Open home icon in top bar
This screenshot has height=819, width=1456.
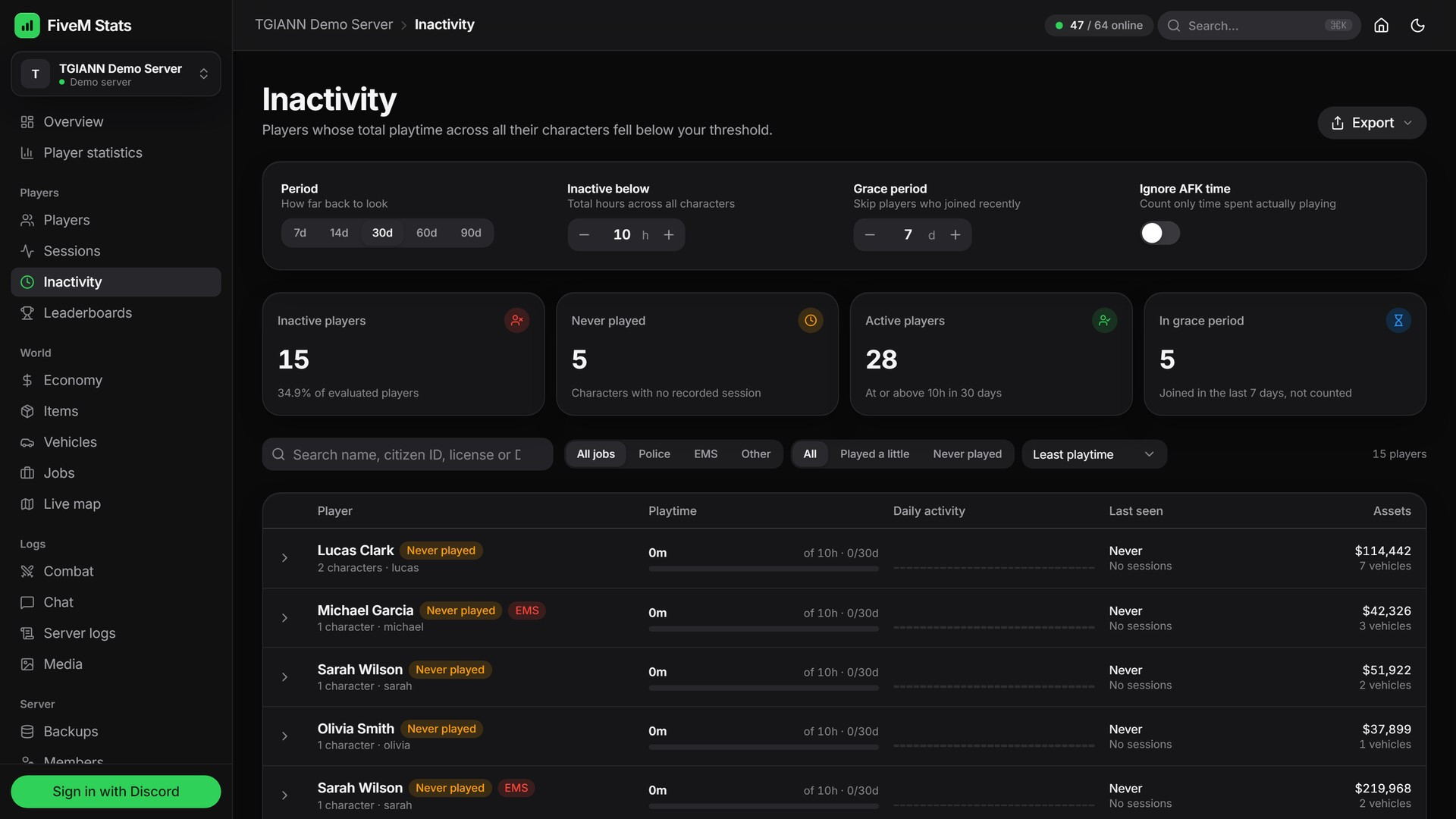pos(1381,25)
